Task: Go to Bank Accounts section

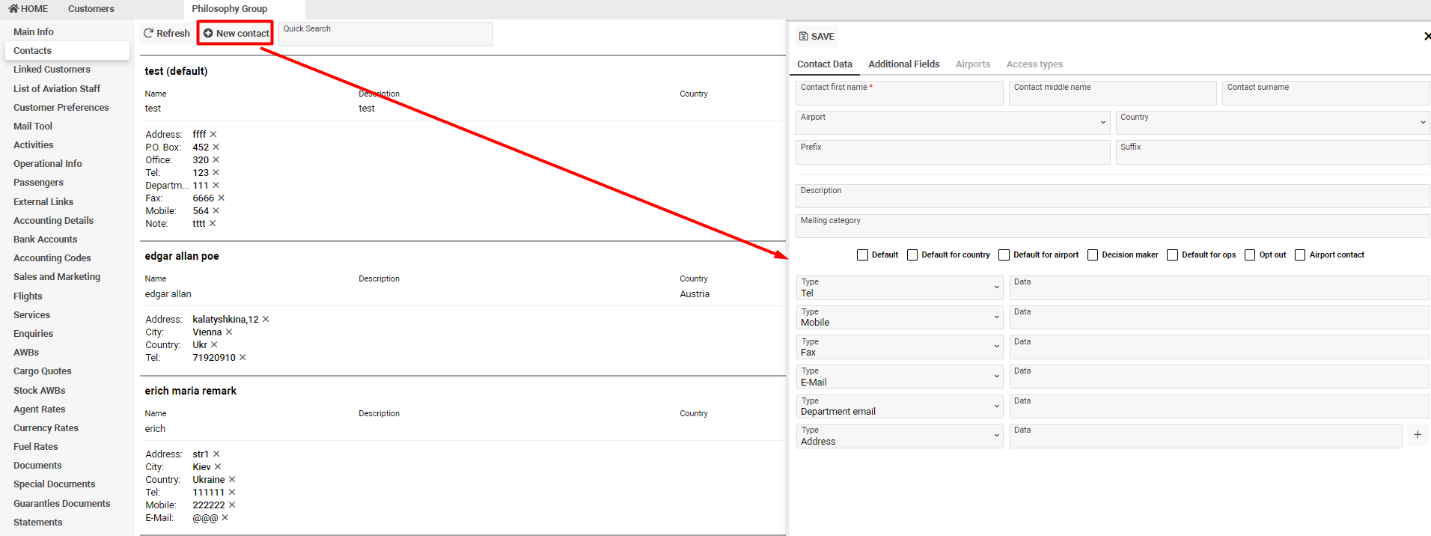Action: pyautogui.click(x=45, y=239)
